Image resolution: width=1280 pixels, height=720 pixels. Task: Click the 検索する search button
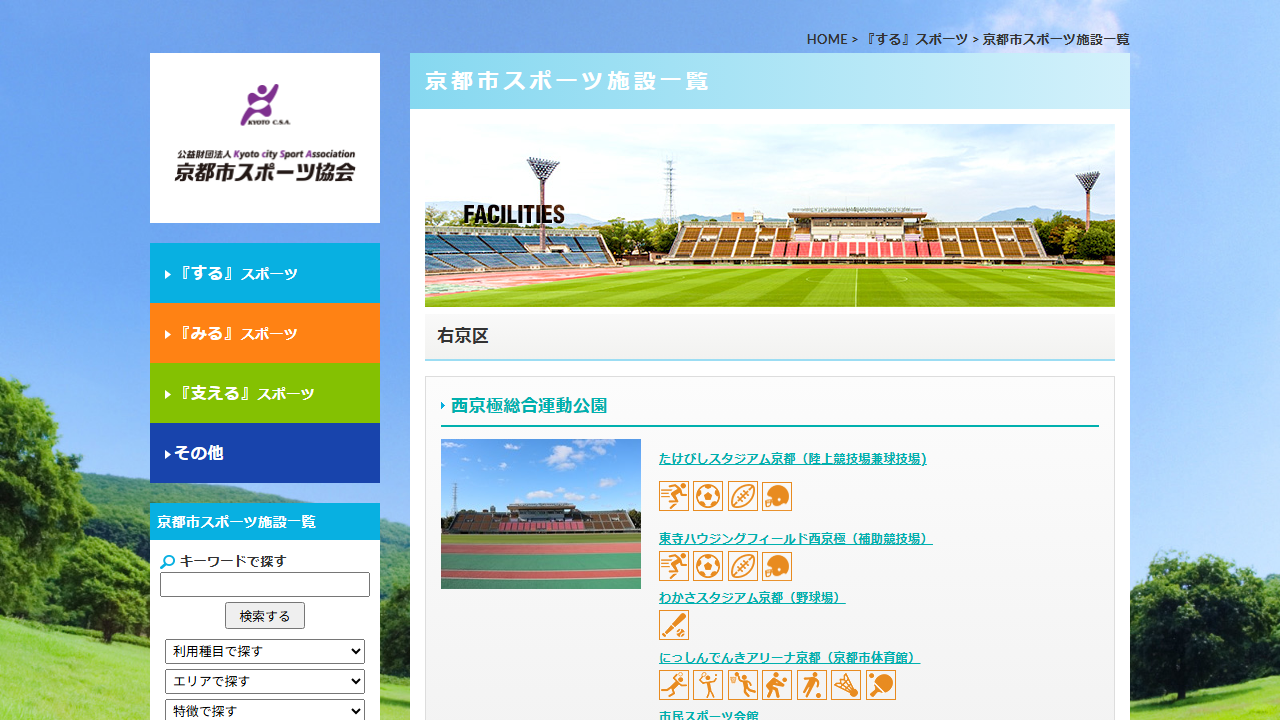click(265, 616)
